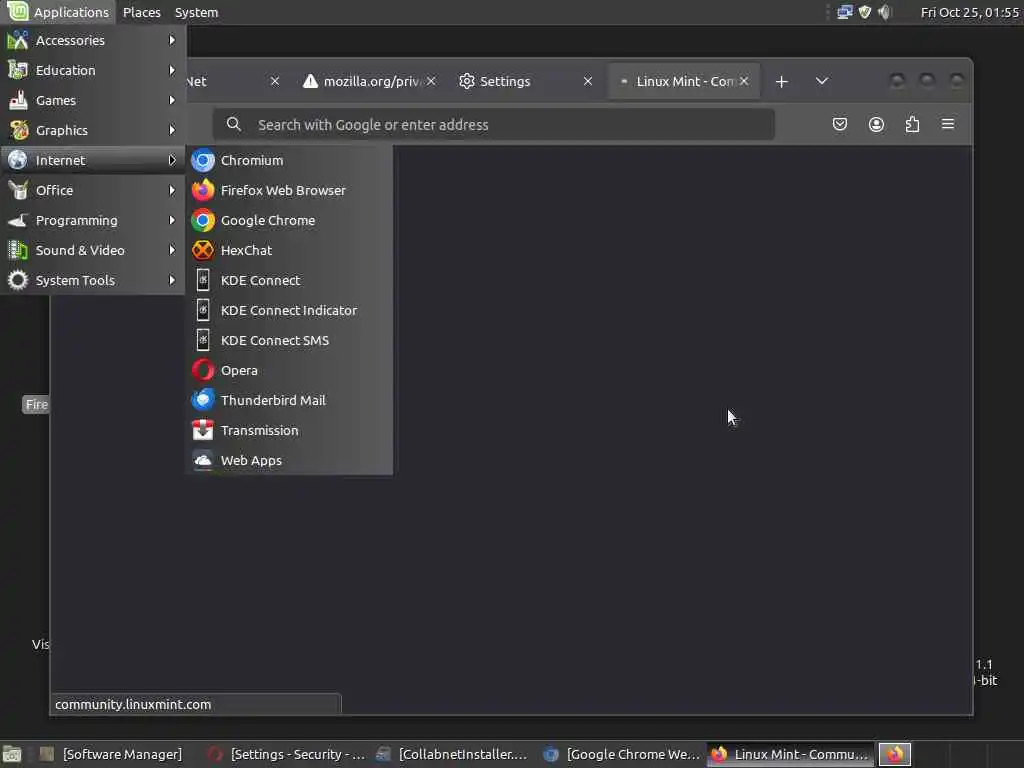Click the clock showing Fri Oct 25
Image resolution: width=1024 pixels, height=768 pixels.
click(970, 12)
